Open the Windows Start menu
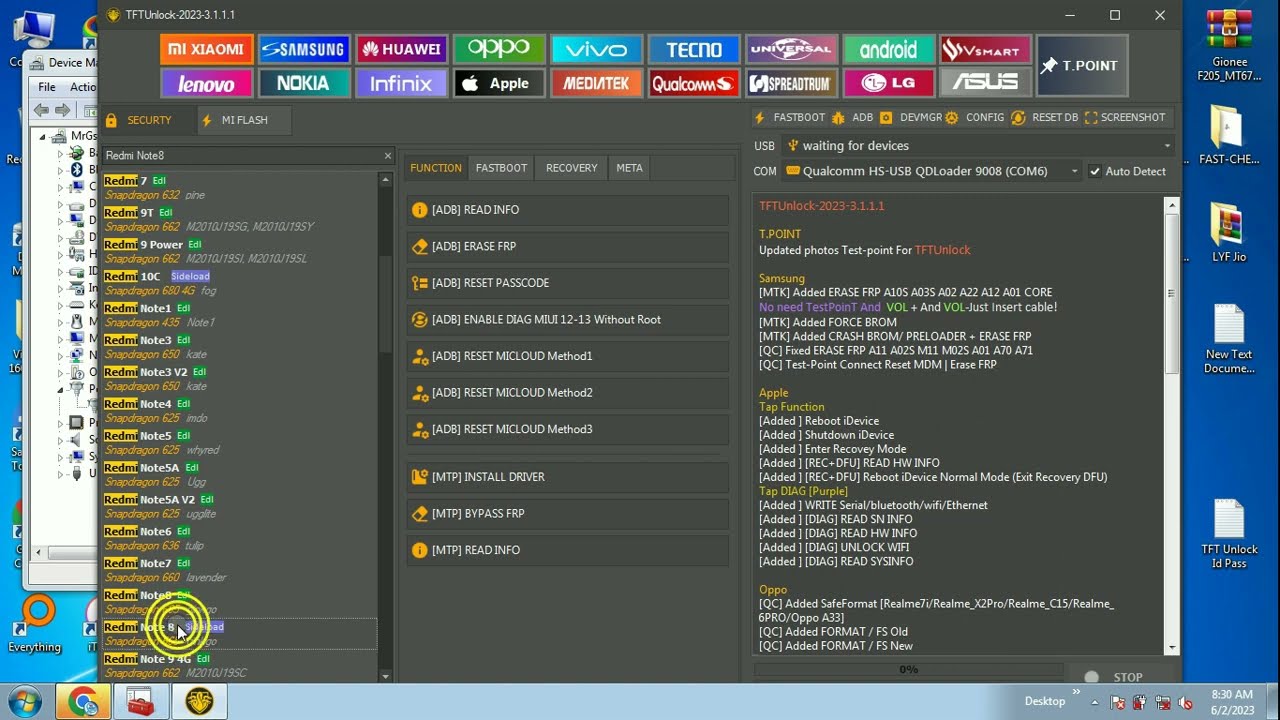 (24, 701)
